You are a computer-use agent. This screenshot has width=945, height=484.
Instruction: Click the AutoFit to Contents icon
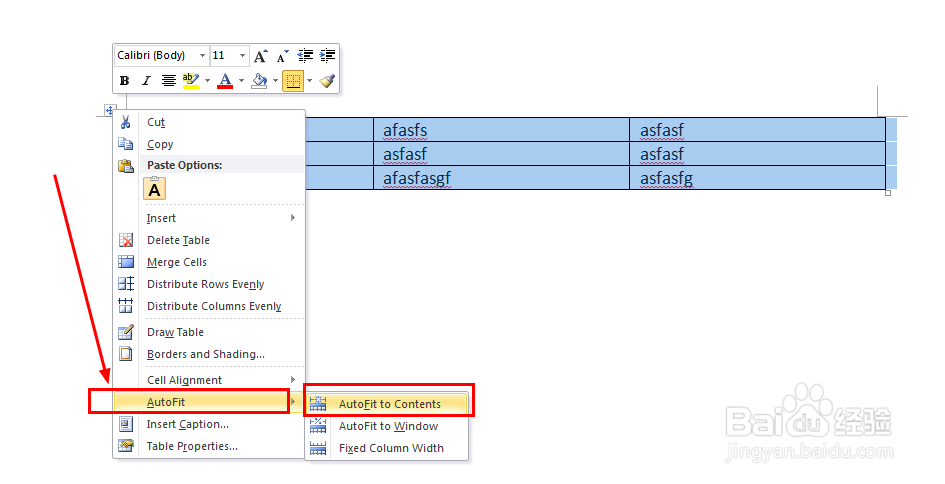point(318,404)
